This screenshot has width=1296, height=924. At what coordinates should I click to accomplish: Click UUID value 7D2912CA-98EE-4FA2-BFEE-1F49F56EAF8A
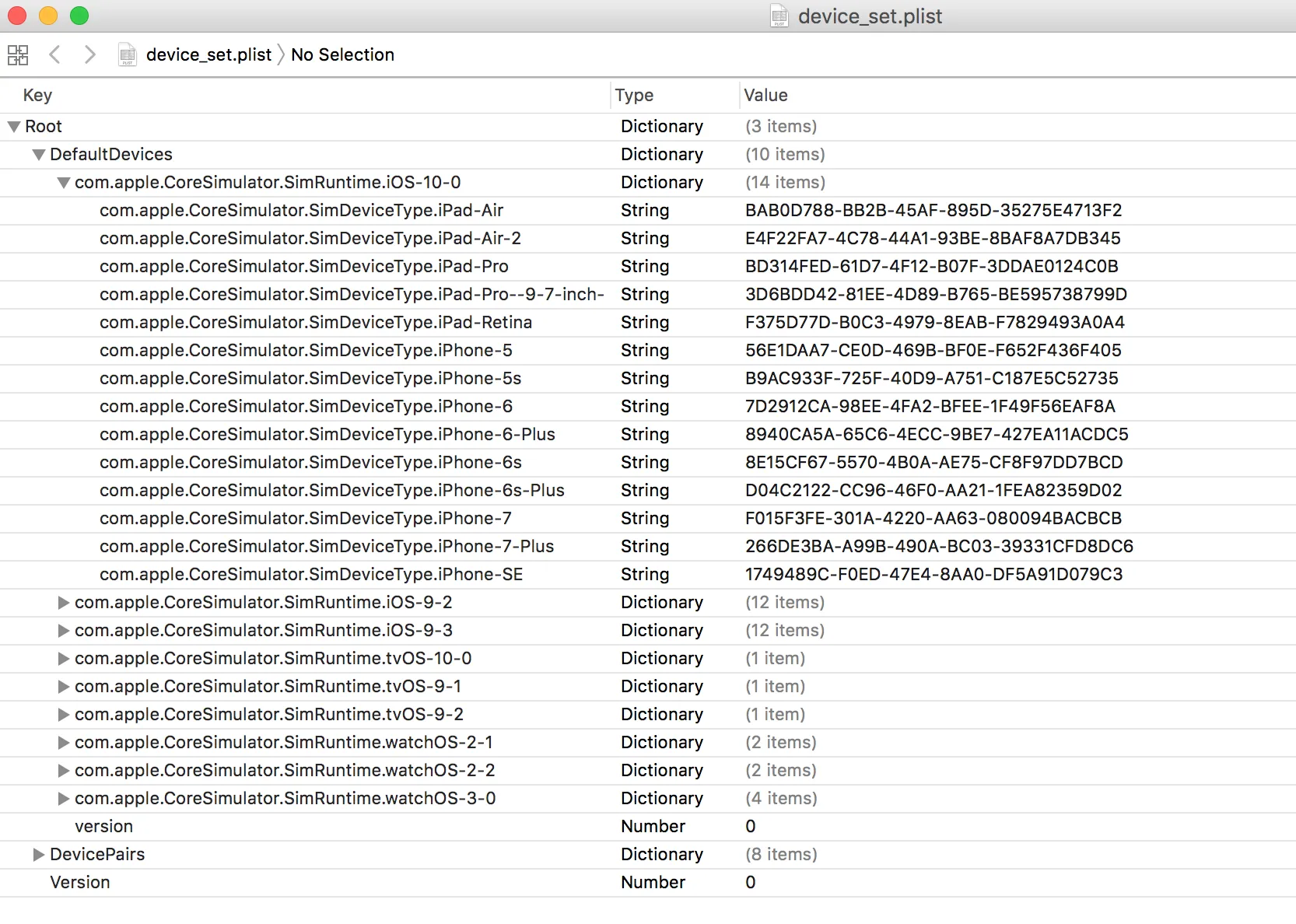(930, 406)
